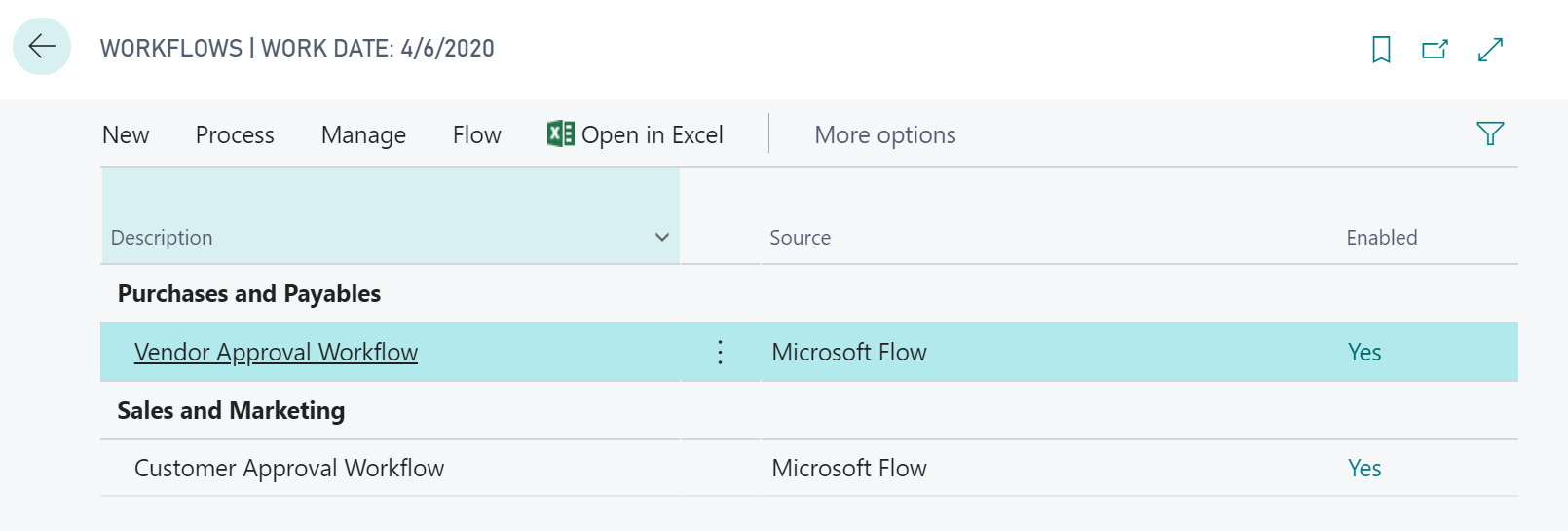
Task: Click the Enabled column header
Action: [1382, 238]
